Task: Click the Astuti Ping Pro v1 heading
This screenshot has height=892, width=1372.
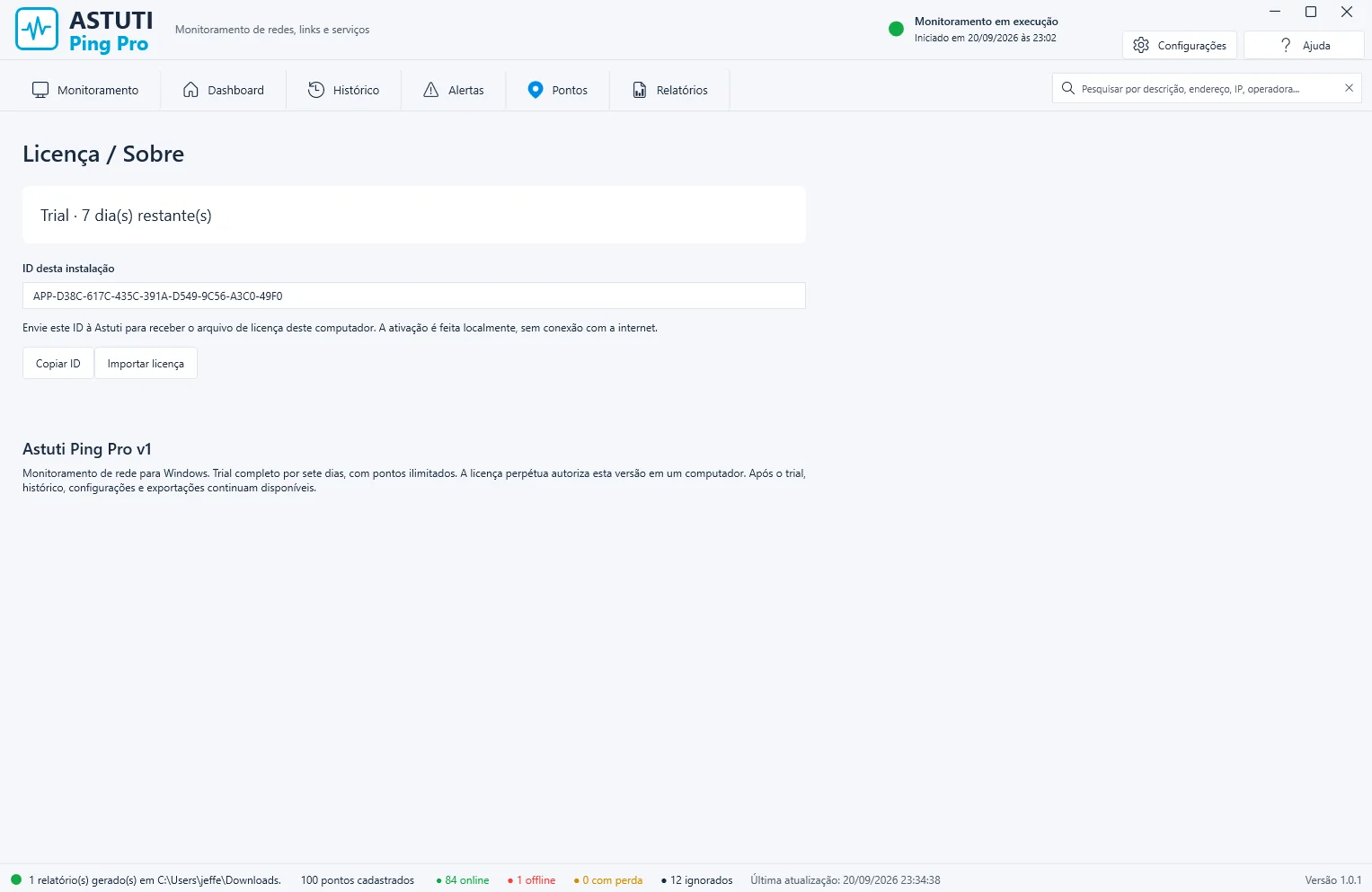Action: [x=87, y=449]
